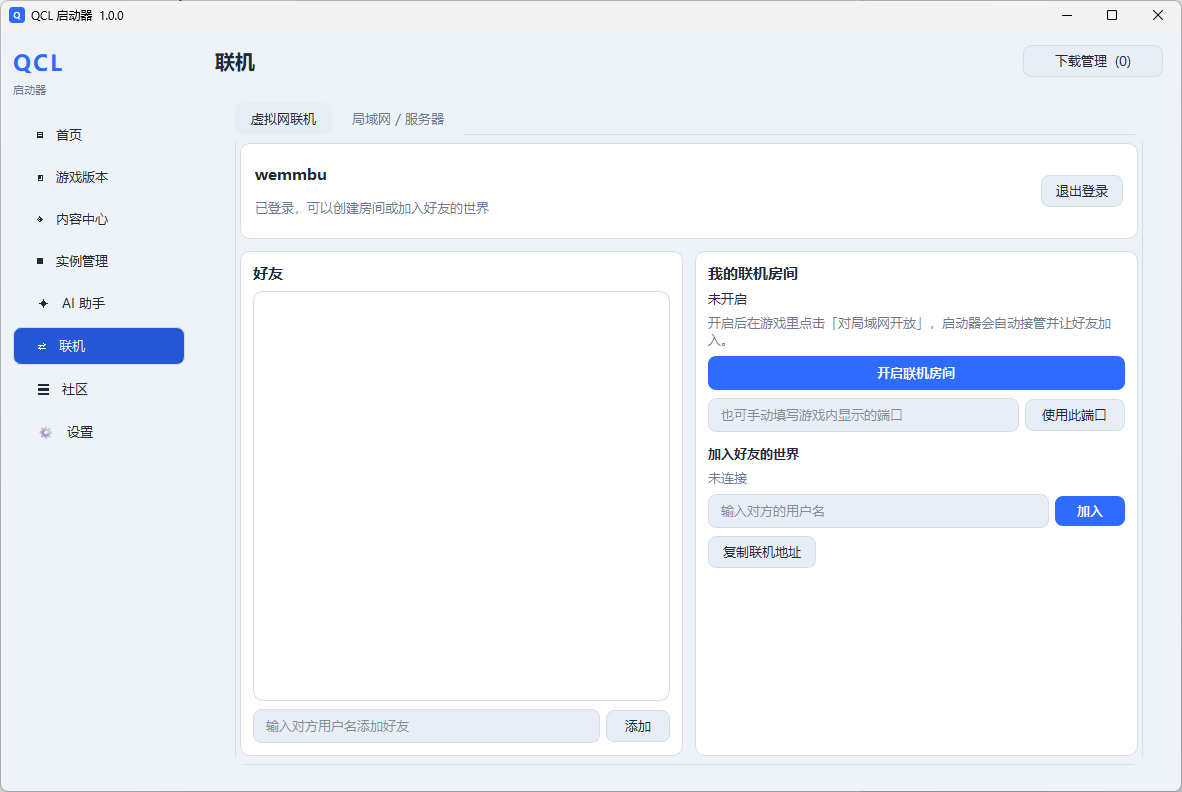Image resolution: width=1182 pixels, height=792 pixels.
Task: Click the 未连接 status text
Action: pyautogui.click(x=727, y=479)
